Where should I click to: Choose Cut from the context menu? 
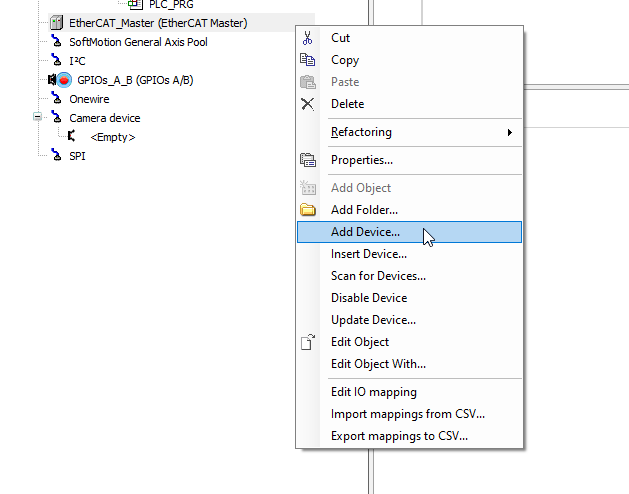[x=410, y=38]
